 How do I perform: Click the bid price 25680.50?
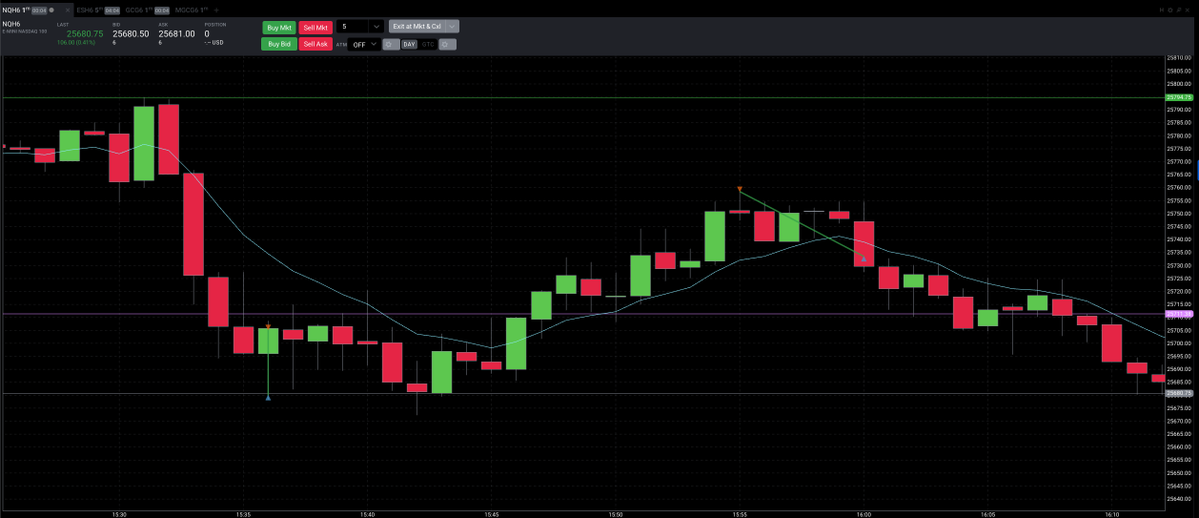click(x=131, y=34)
